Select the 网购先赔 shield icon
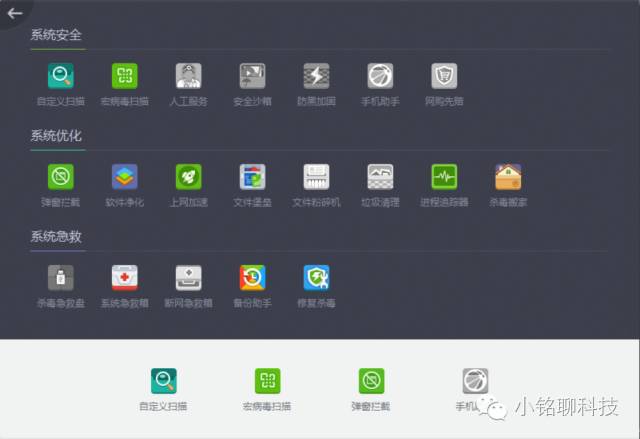This screenshot has width=640, height=439. pyautogui.click(x=444, y=76)
